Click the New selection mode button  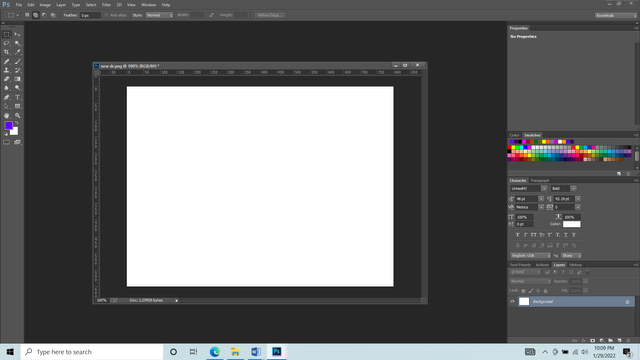pyautogui.click(x=27, y=15)
